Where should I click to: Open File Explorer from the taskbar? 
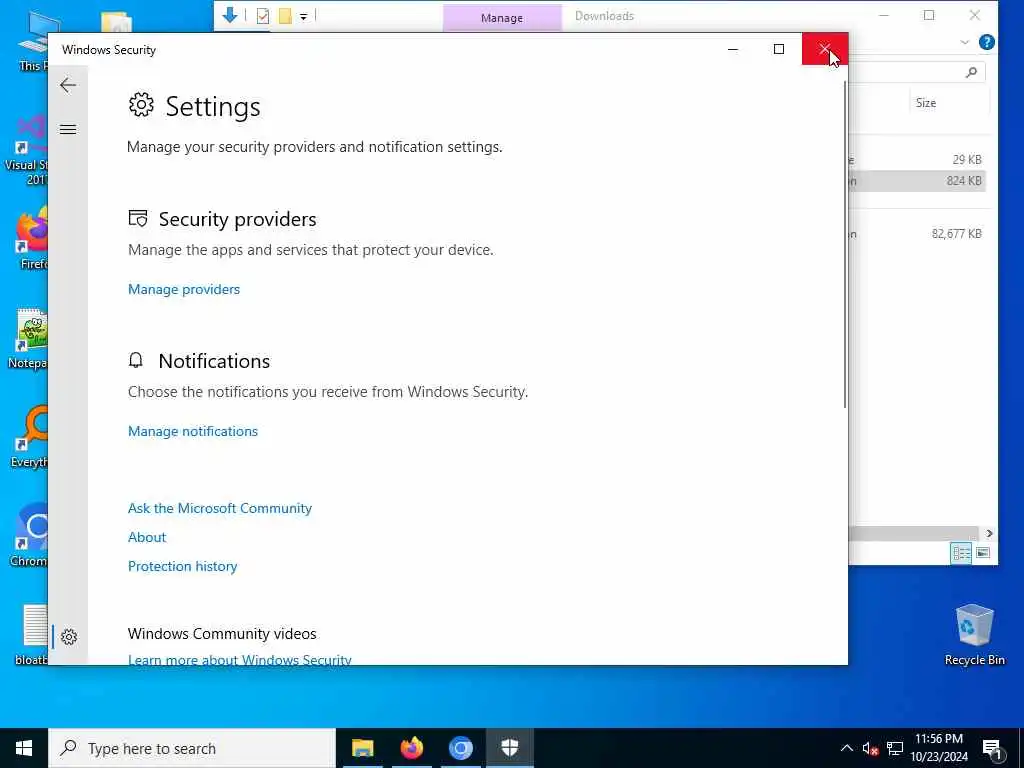click(362, 748)
